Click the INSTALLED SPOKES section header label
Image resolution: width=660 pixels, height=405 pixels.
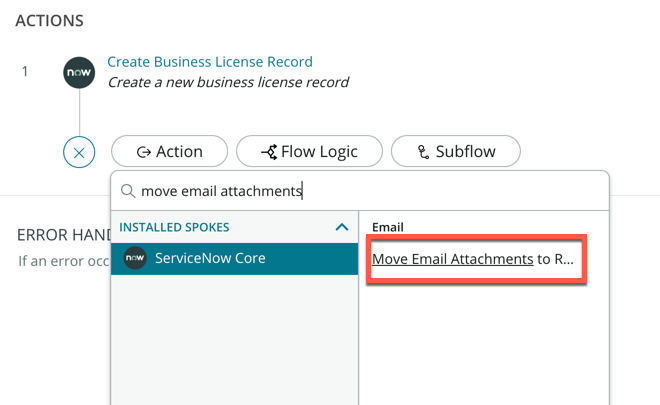pos(174,227)
